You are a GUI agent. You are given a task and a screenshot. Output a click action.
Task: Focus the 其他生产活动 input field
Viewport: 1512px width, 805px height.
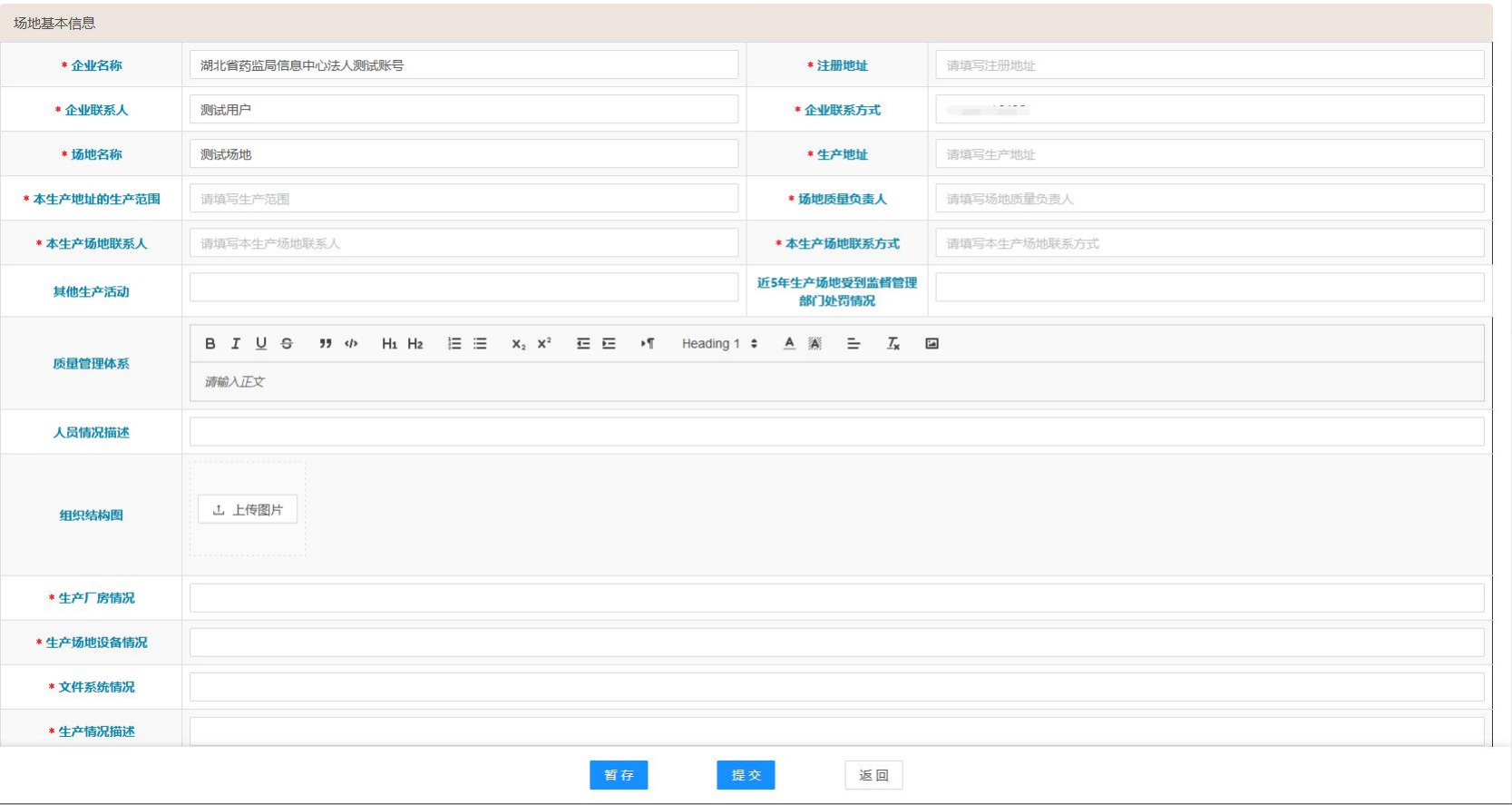coord(463,288)
